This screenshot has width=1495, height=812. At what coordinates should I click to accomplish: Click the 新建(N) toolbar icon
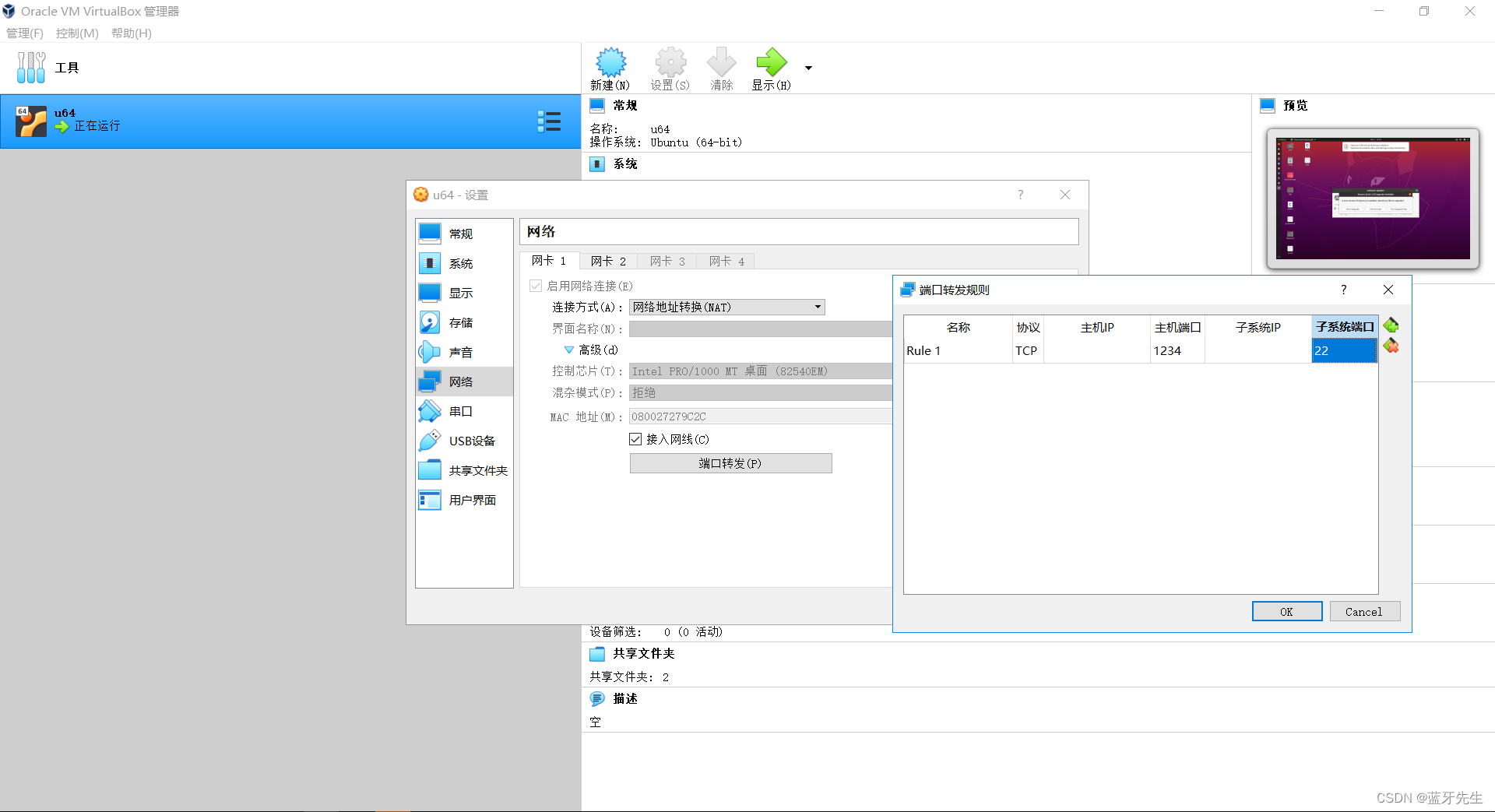click(610, 69)
